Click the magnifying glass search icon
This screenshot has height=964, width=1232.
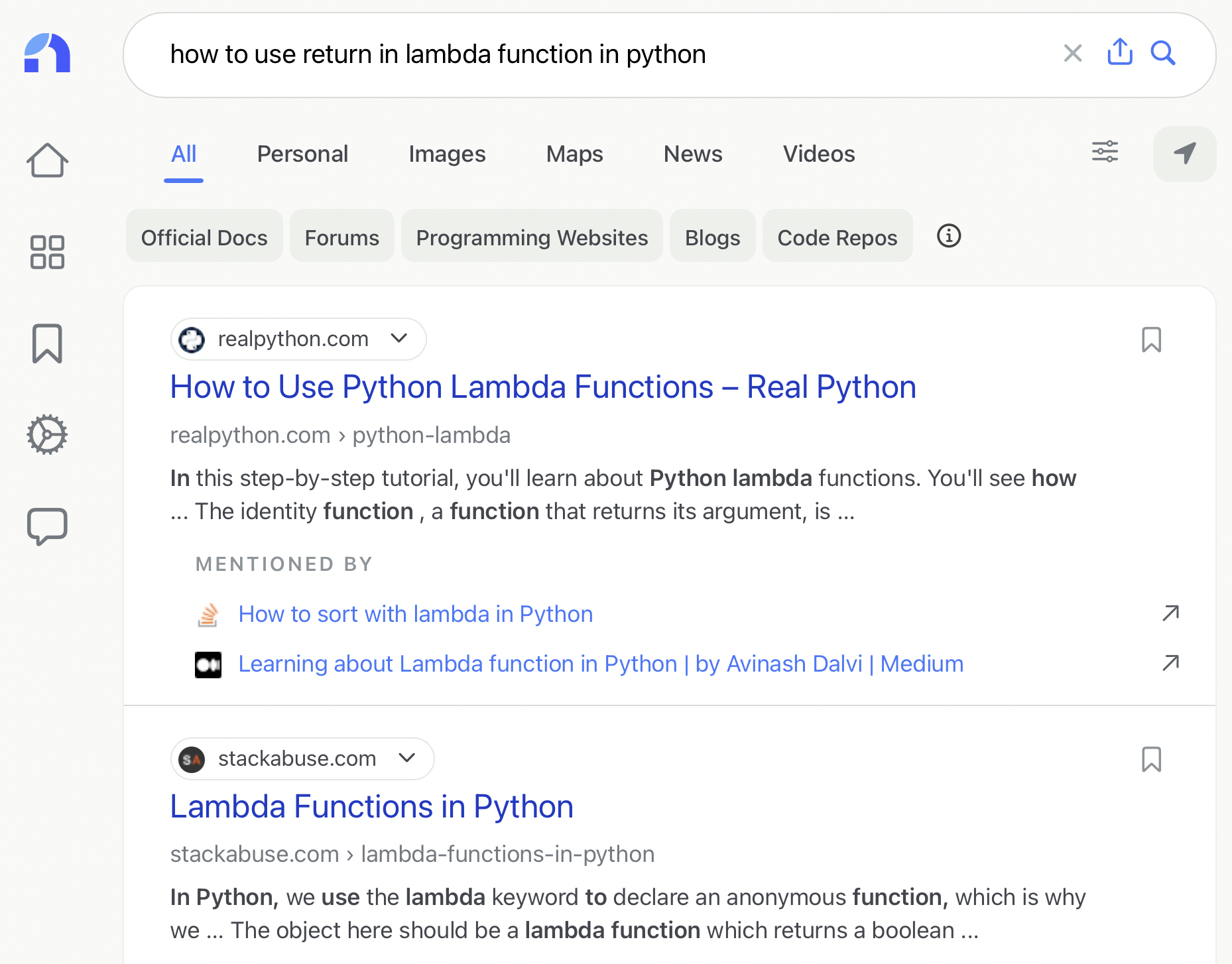pyautogui.click(x=1163, y=53)
